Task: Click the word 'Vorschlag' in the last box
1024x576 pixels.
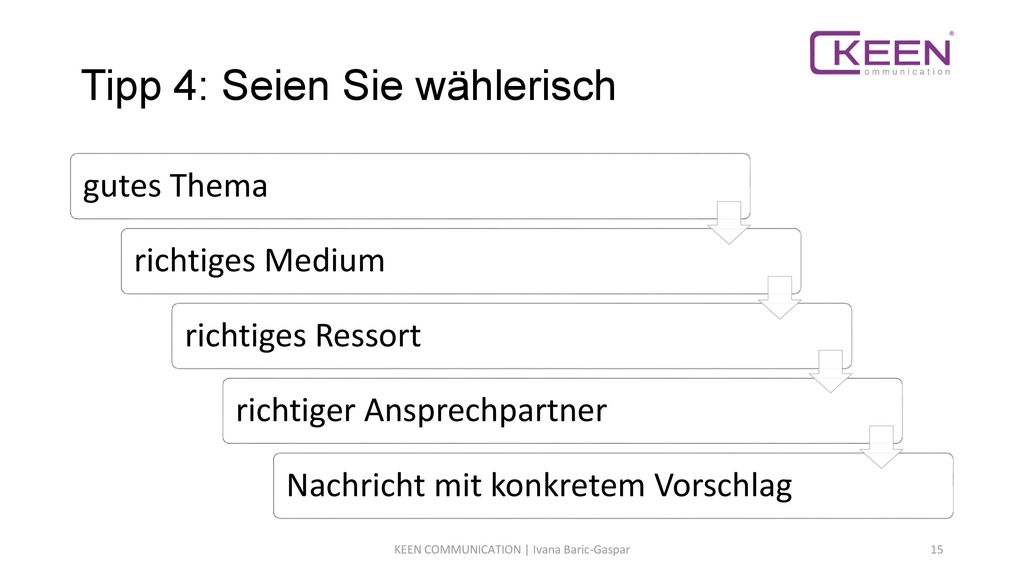Action: pyautogui.click(x=723, y=487)
